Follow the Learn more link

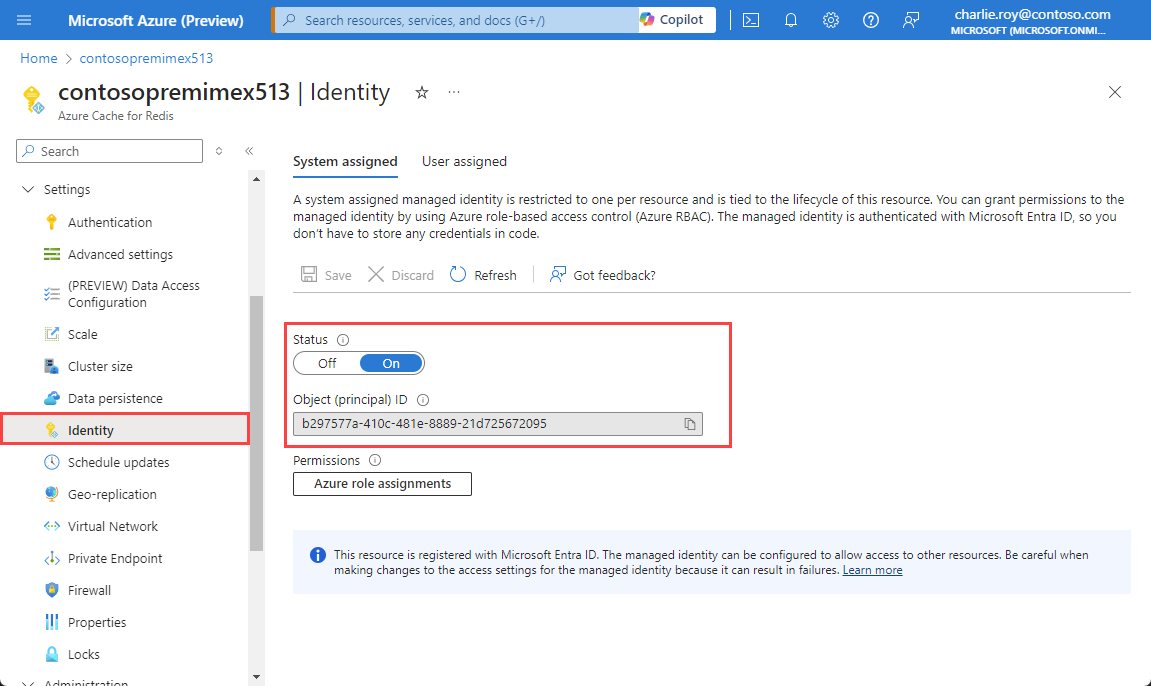(872, 570)
